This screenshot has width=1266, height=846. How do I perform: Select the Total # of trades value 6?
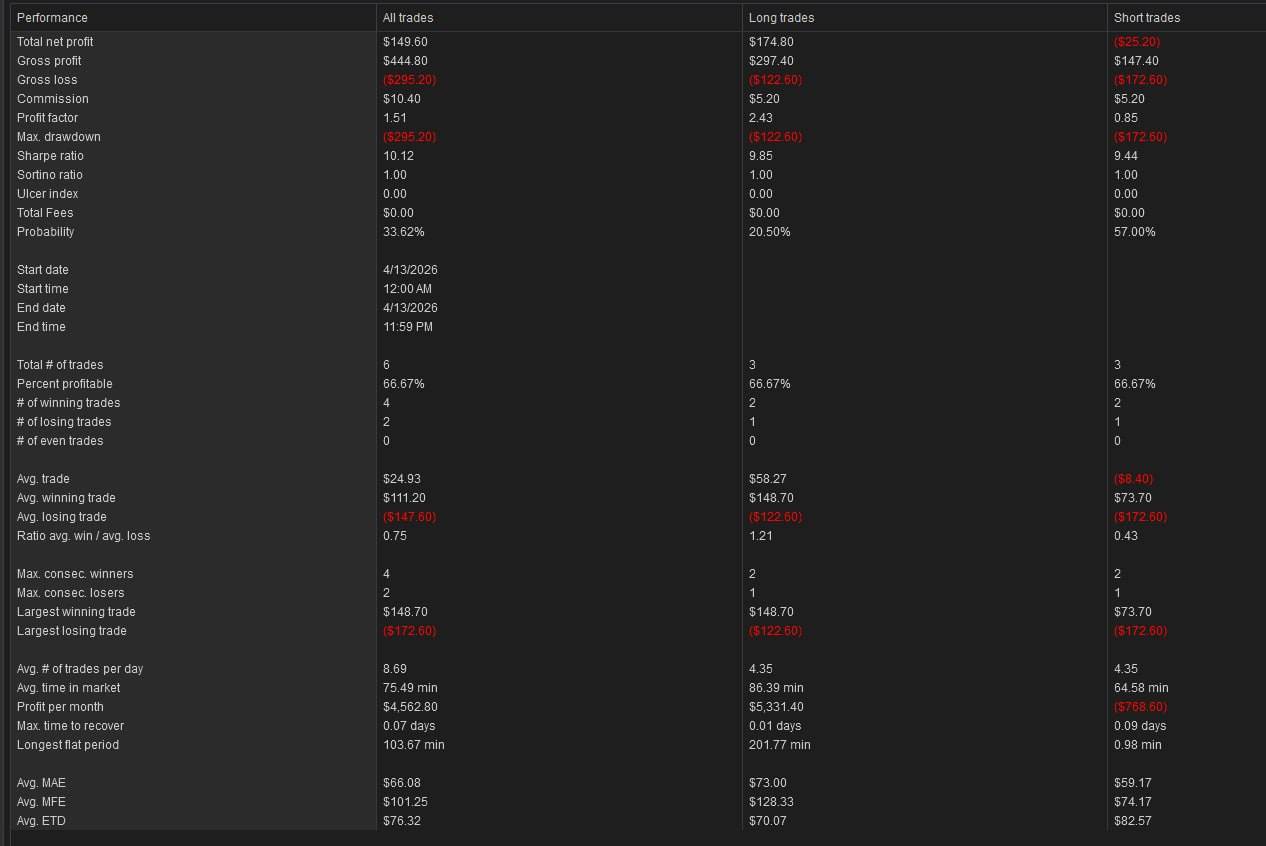click(387, 365)
